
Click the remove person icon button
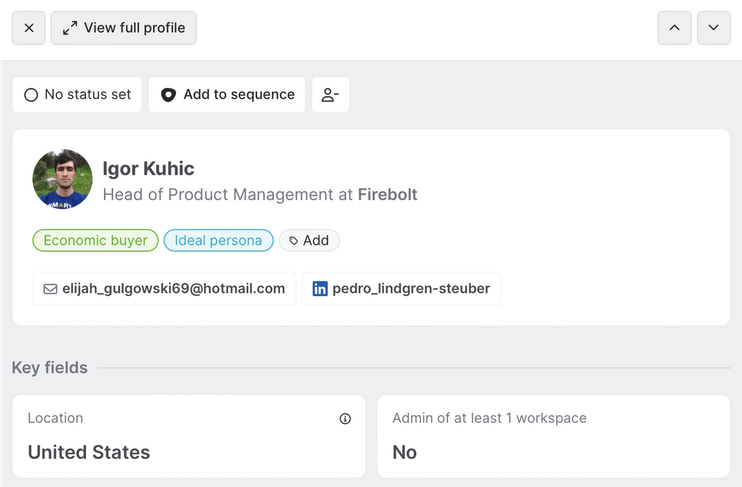point(330,95)
